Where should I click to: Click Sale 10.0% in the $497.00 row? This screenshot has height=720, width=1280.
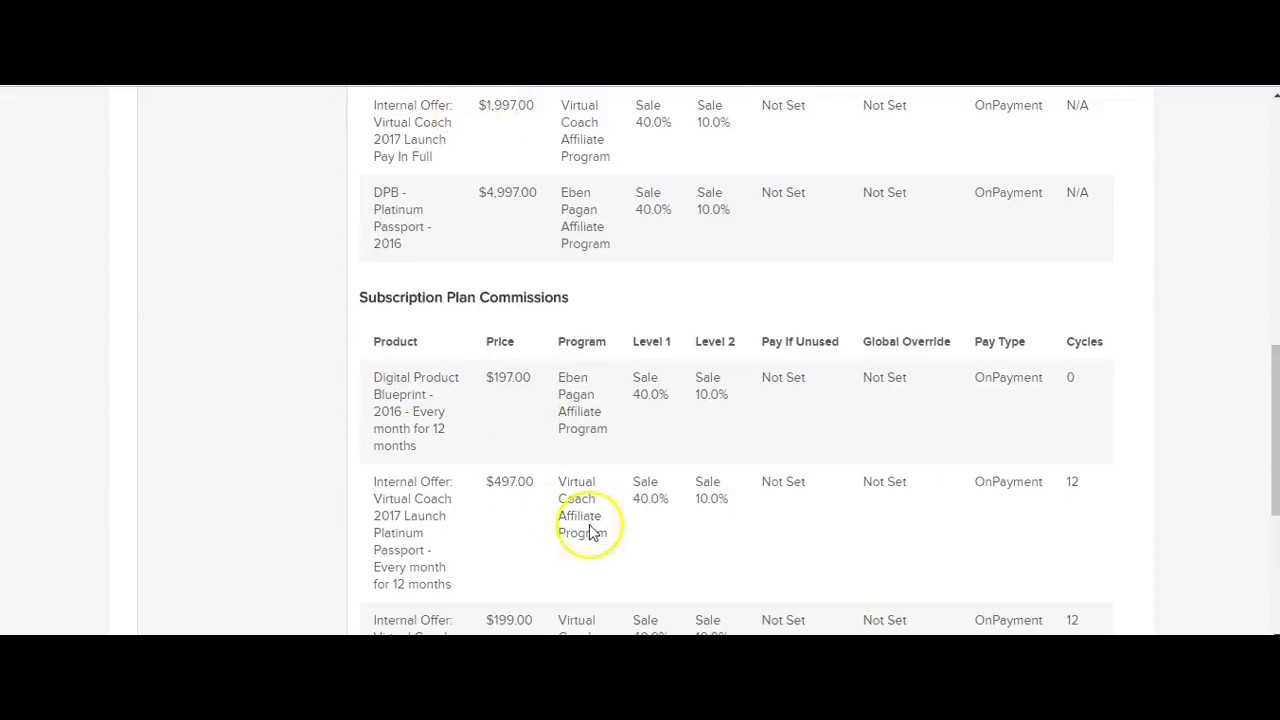711,490
